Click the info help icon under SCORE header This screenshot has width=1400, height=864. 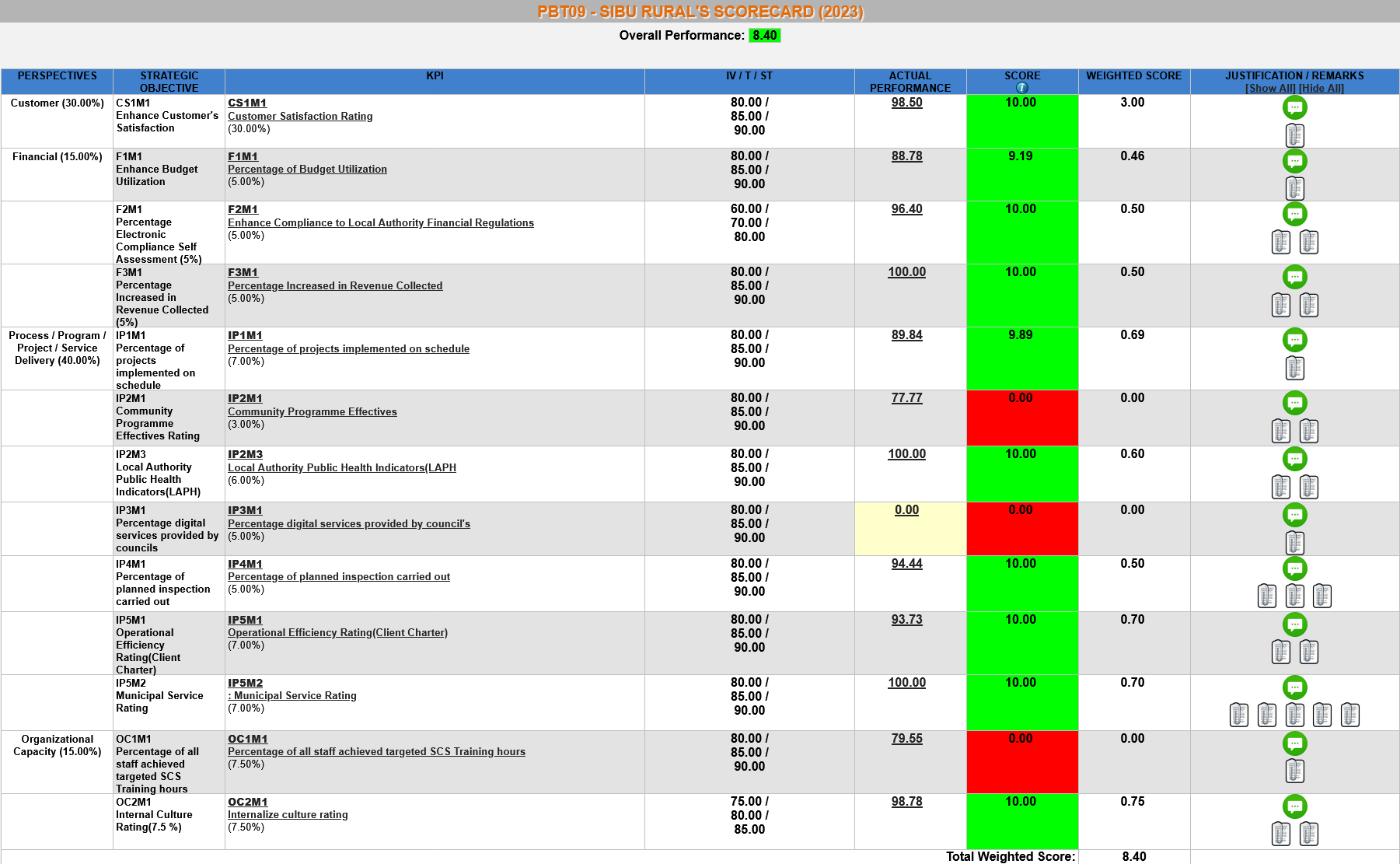pos(1022,88)
